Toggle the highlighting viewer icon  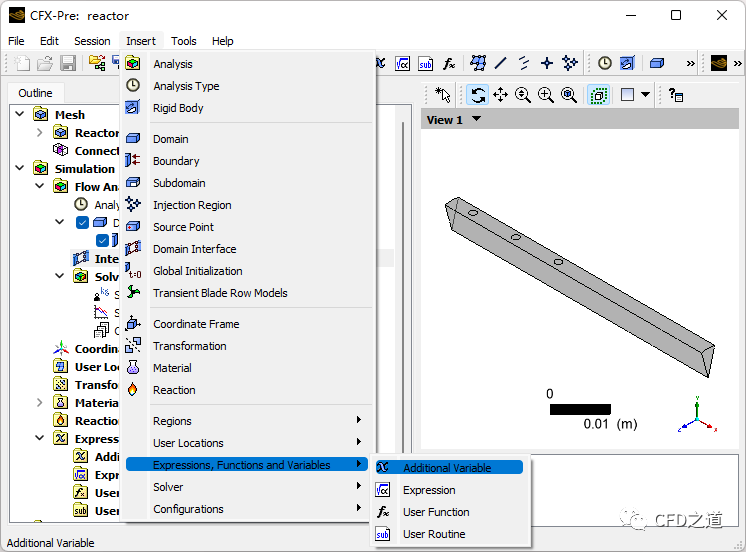click(x=598, y=95)
